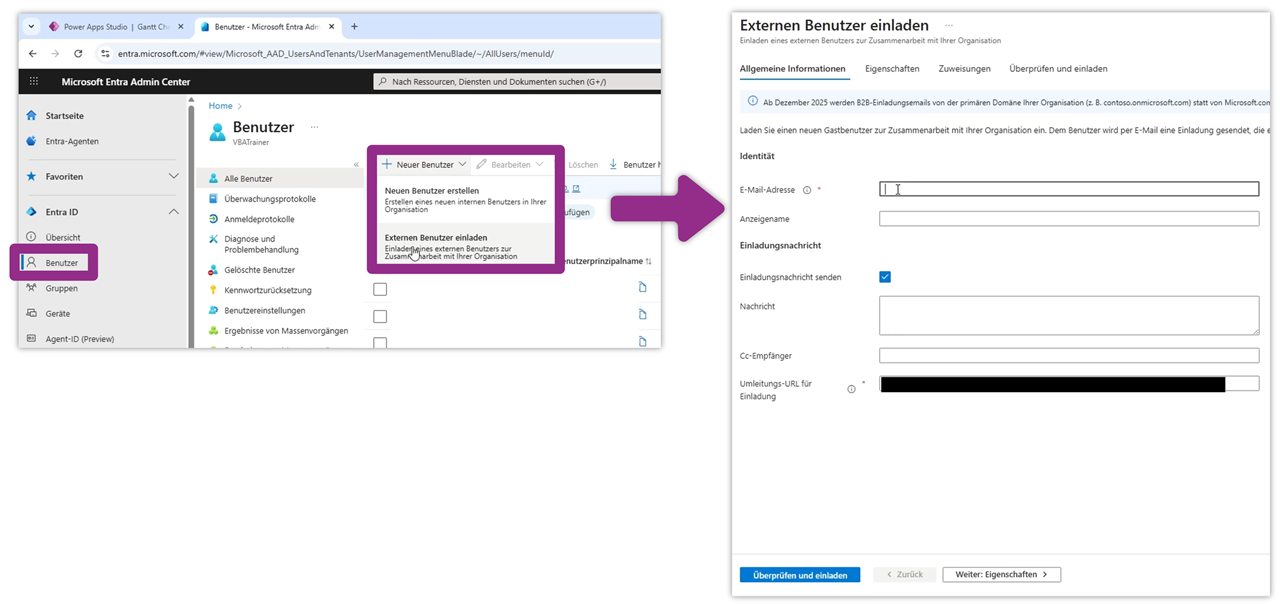Open site information icon in address bar

[x=106, y=53]
